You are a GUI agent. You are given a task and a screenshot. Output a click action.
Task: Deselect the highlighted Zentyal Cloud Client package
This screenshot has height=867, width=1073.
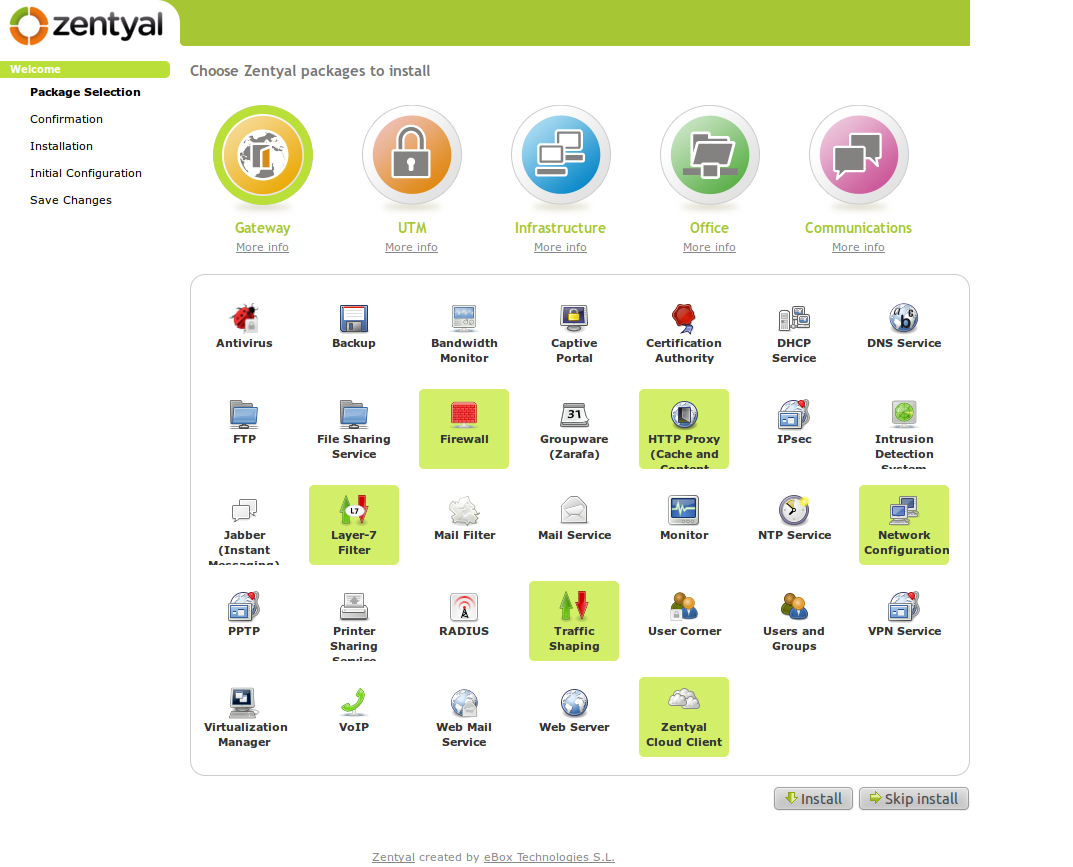tap(684, 716)
